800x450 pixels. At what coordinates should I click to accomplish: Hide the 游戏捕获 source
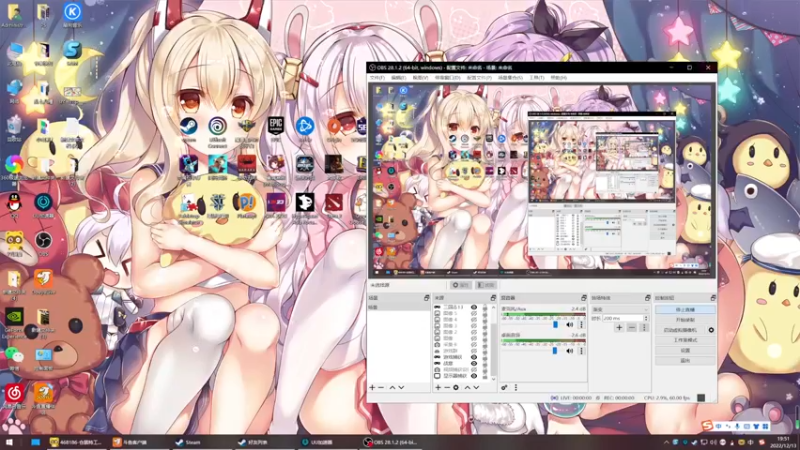(x=474, y=357)
